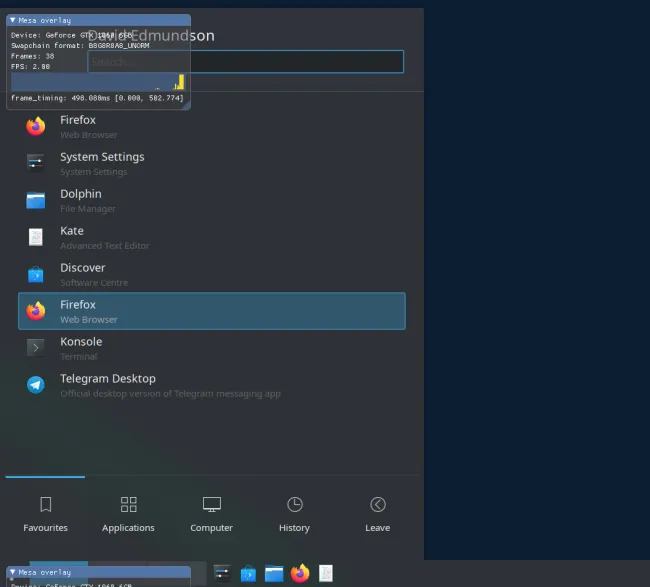The height and width of the screenshot is (587, 650).
Task: Click the Kate text editor icon
Action: (x=36, y=237)
